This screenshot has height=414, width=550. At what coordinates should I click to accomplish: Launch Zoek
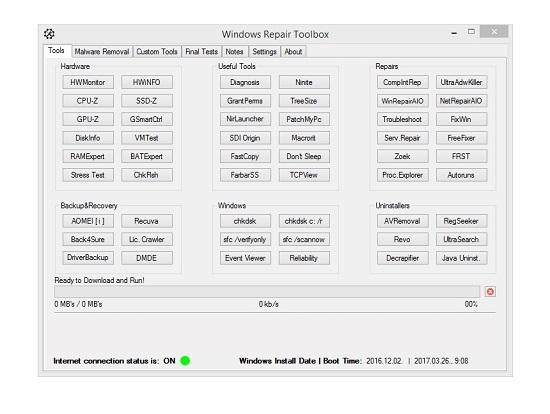point(403,156)
